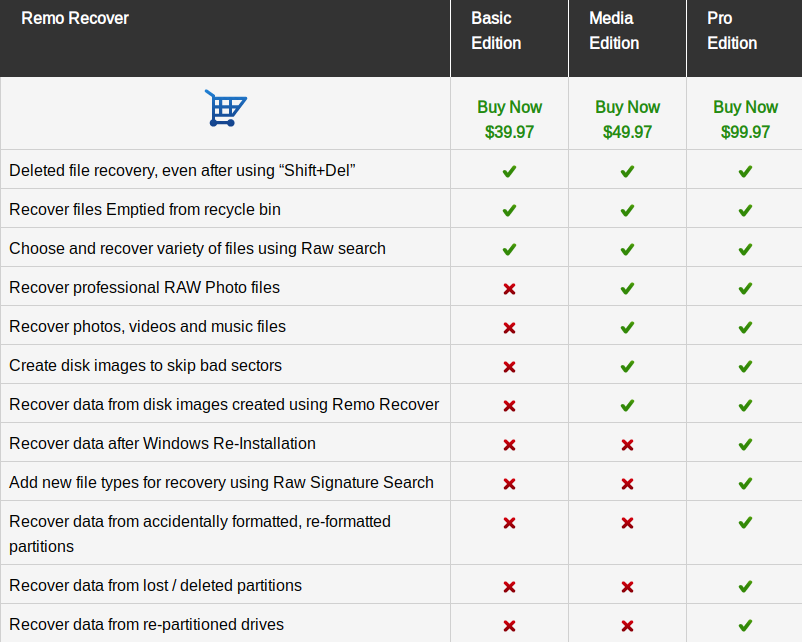Click Media check mark for recycle bin row
Screen dimensions: 802x642
pos(628,210)
